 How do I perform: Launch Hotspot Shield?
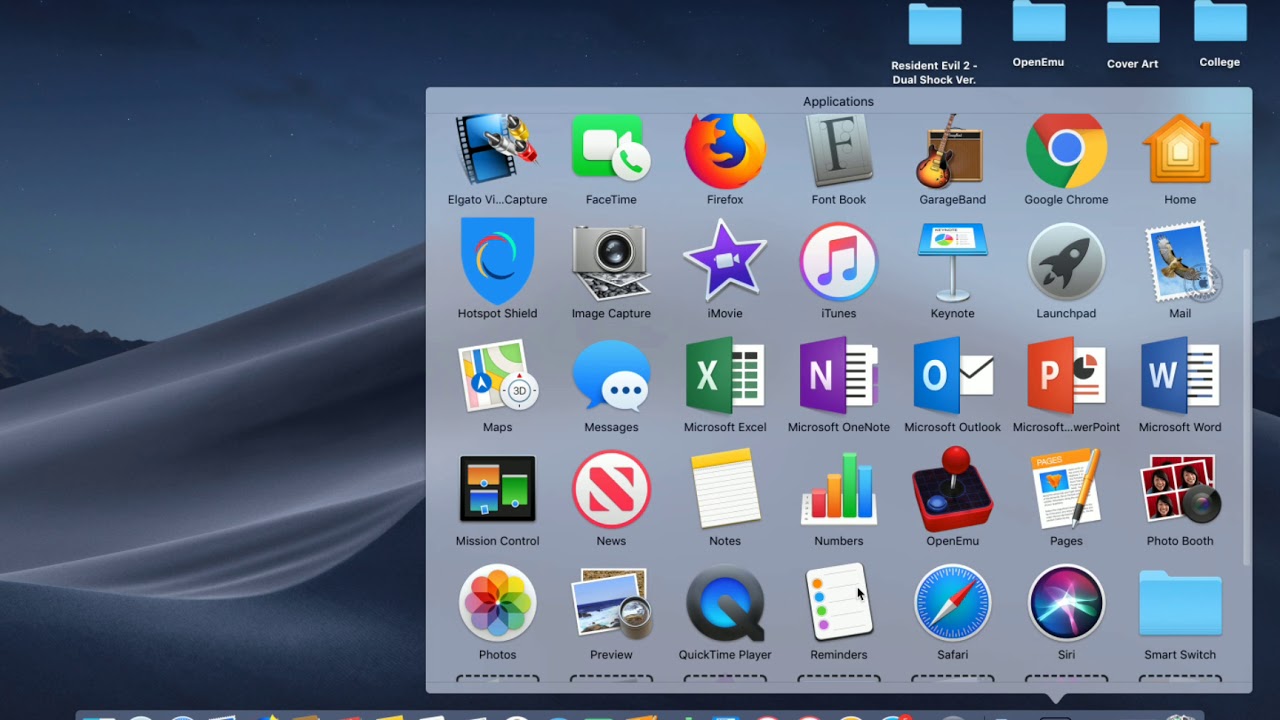[497, 262]
